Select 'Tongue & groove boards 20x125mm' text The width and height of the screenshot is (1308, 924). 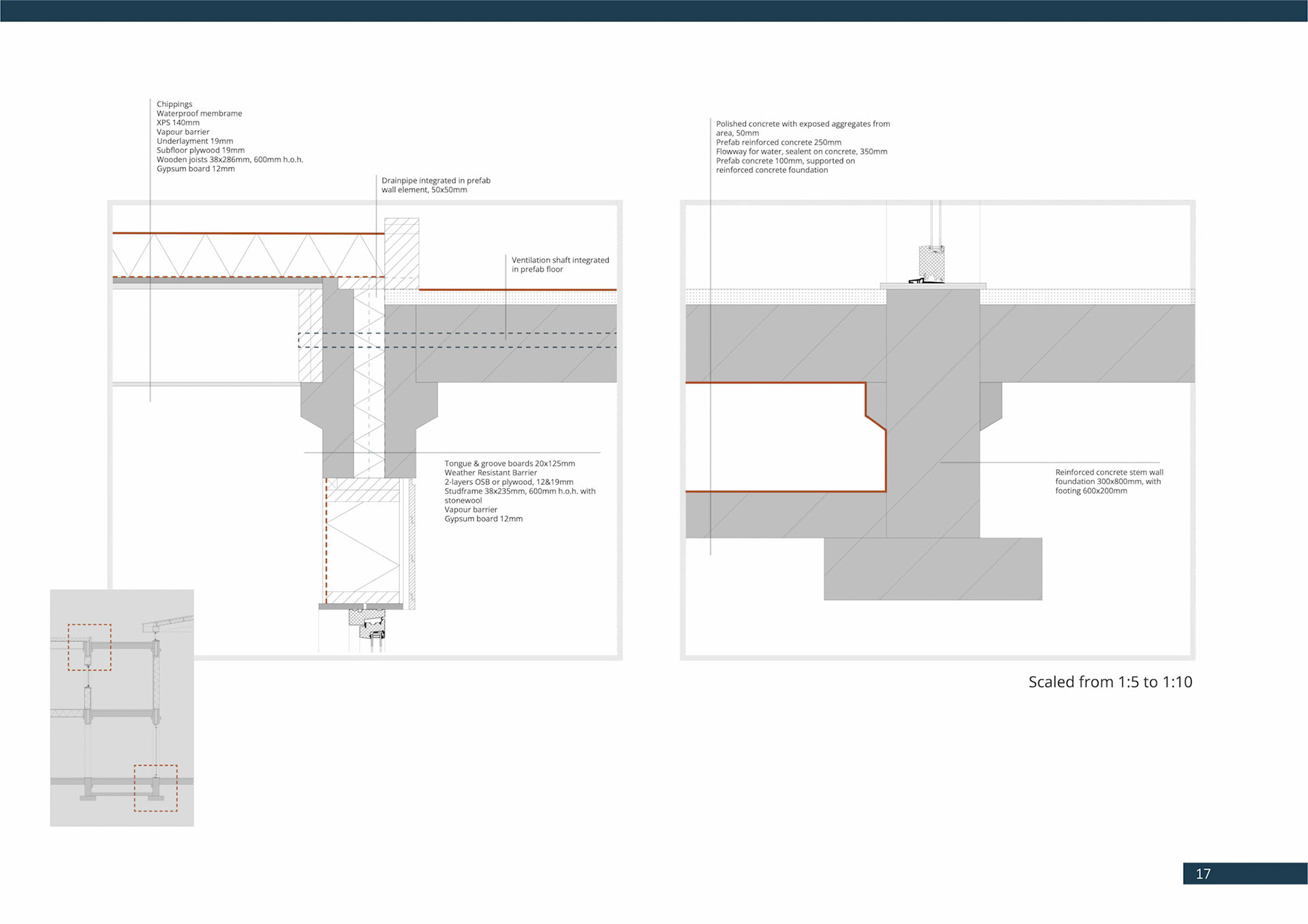[510, 464]
